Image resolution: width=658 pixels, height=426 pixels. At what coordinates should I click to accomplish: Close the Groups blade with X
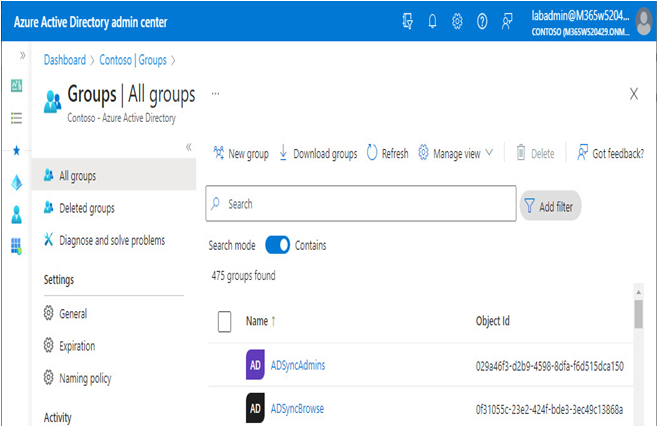634,94
